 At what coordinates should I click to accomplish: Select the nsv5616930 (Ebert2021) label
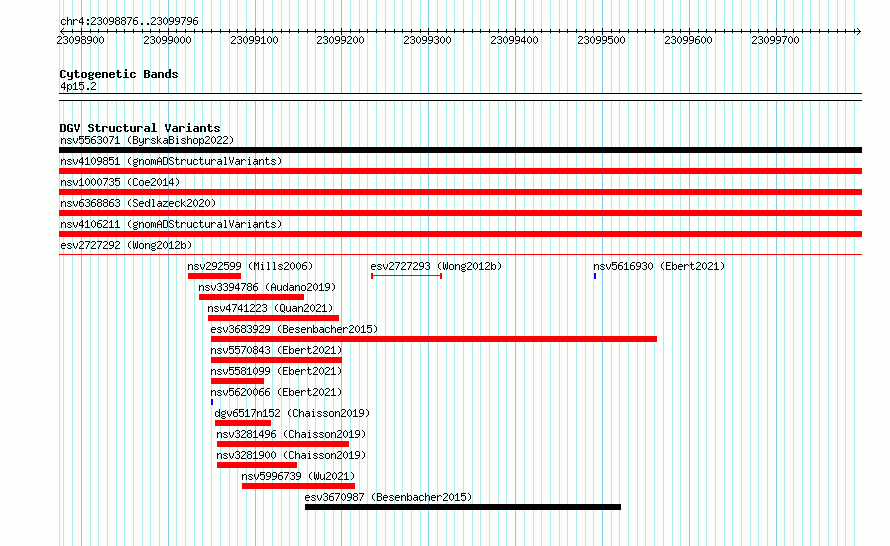tap(659, 266)
